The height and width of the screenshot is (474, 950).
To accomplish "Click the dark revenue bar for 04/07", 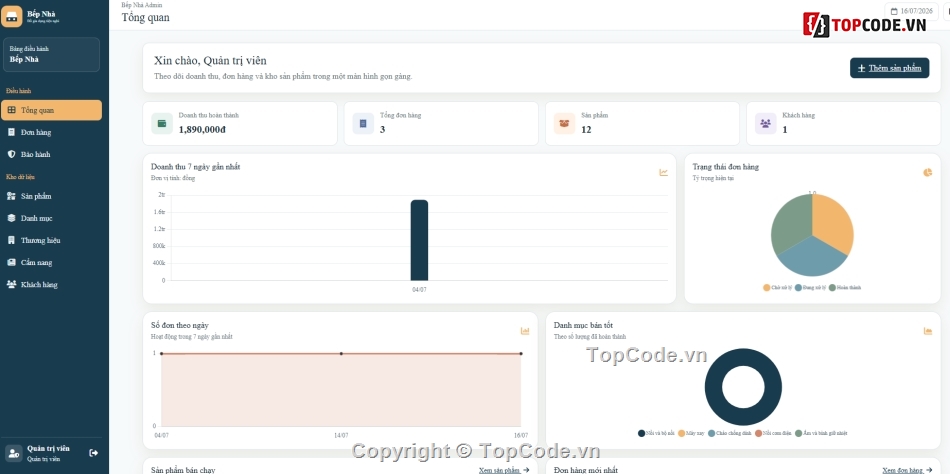I will [x=419, y=240].
